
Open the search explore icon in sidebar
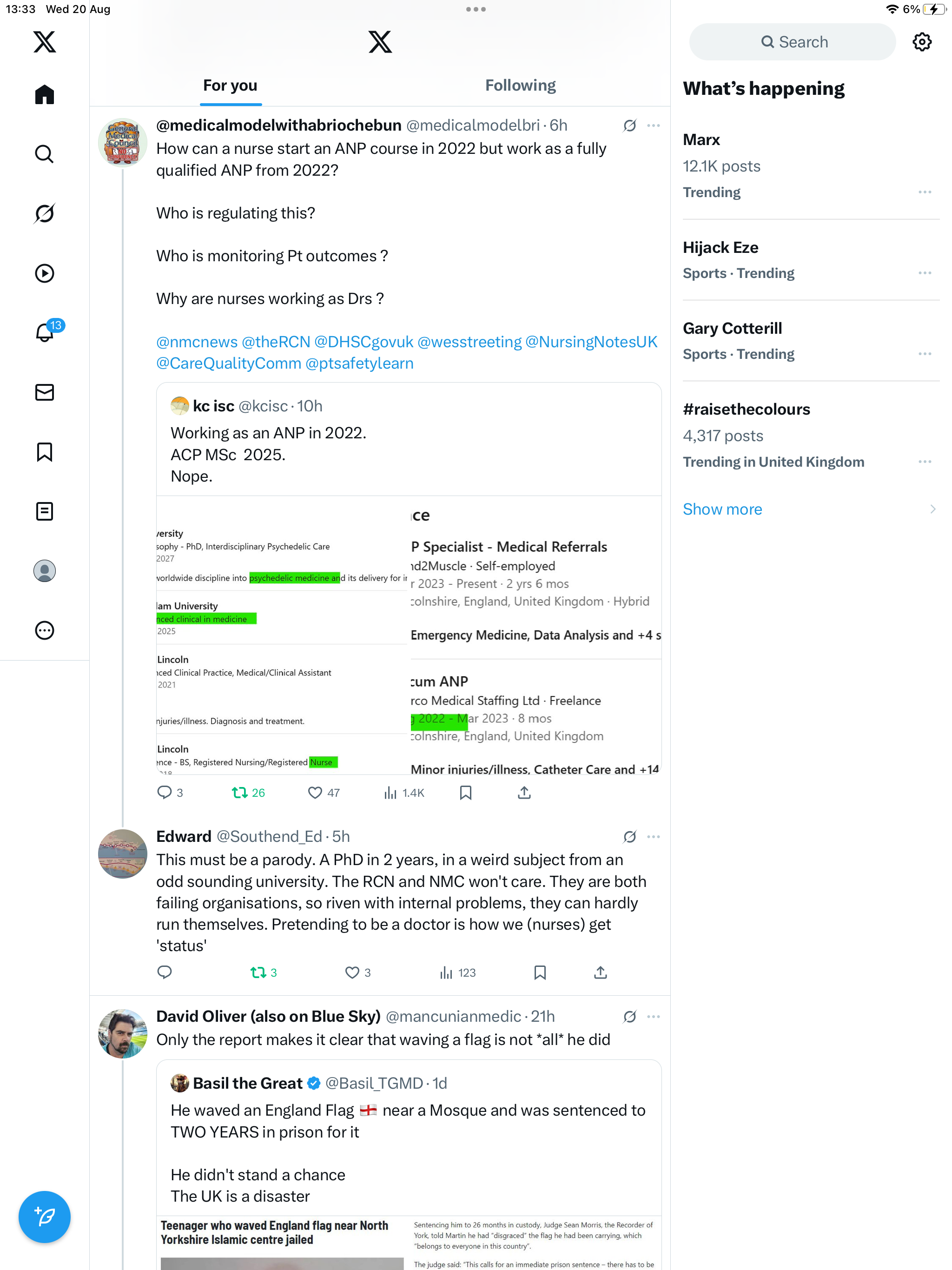44,154
